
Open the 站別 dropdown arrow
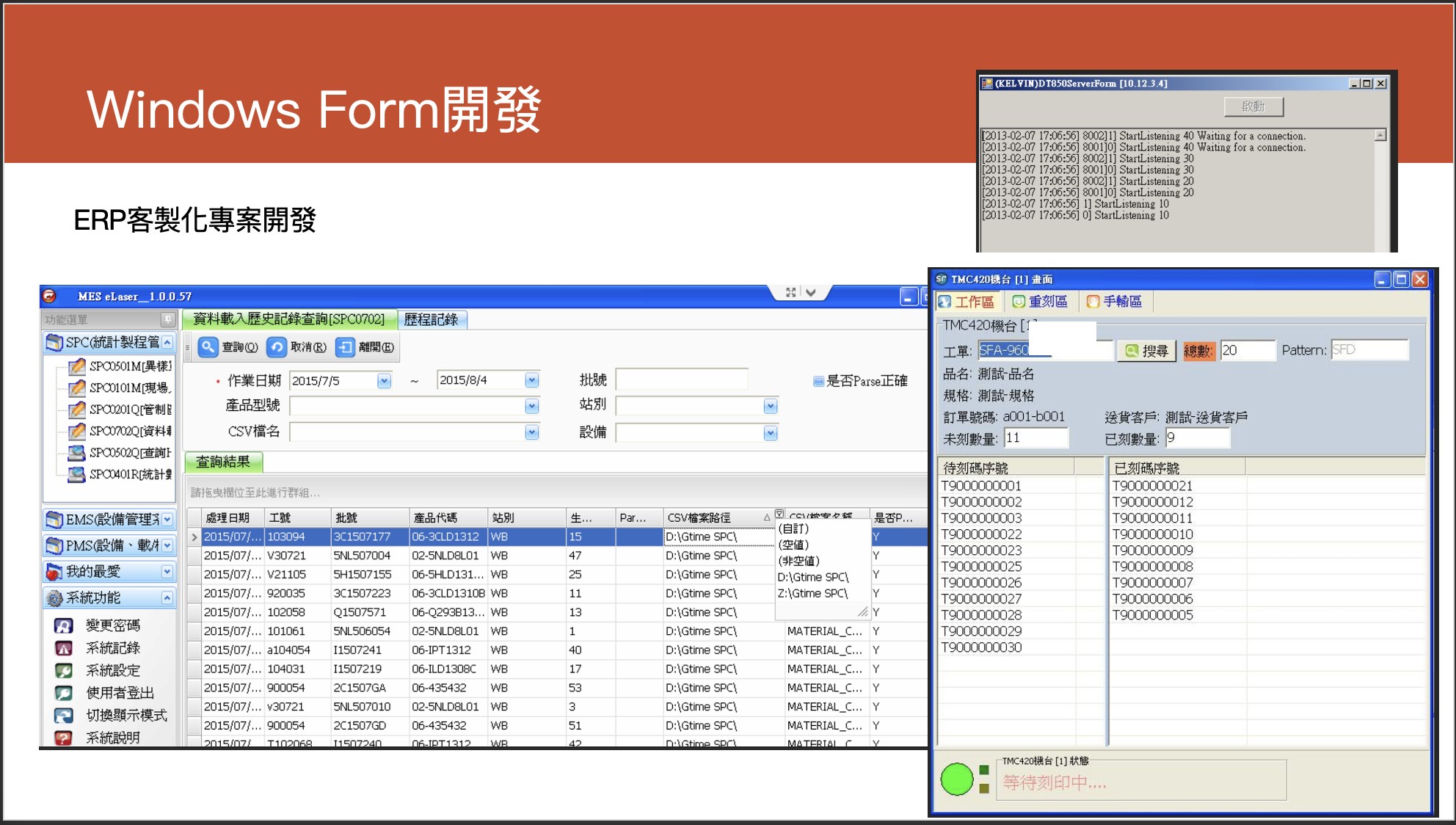pos(770,406)
